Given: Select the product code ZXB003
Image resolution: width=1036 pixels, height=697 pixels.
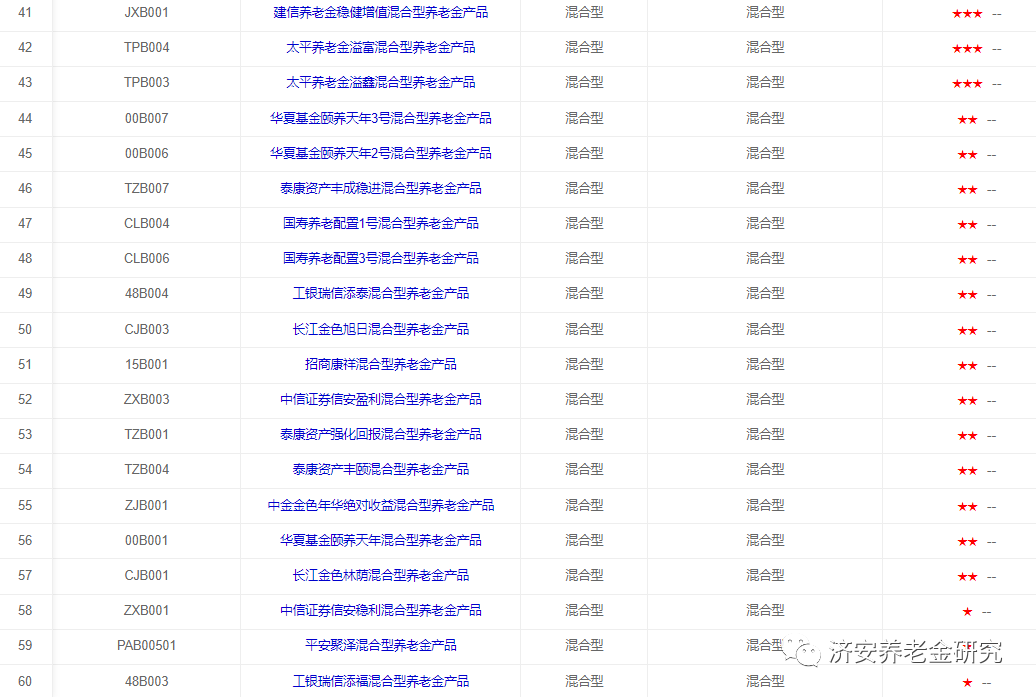Looking at the screenshot, I should click(147, 399).
